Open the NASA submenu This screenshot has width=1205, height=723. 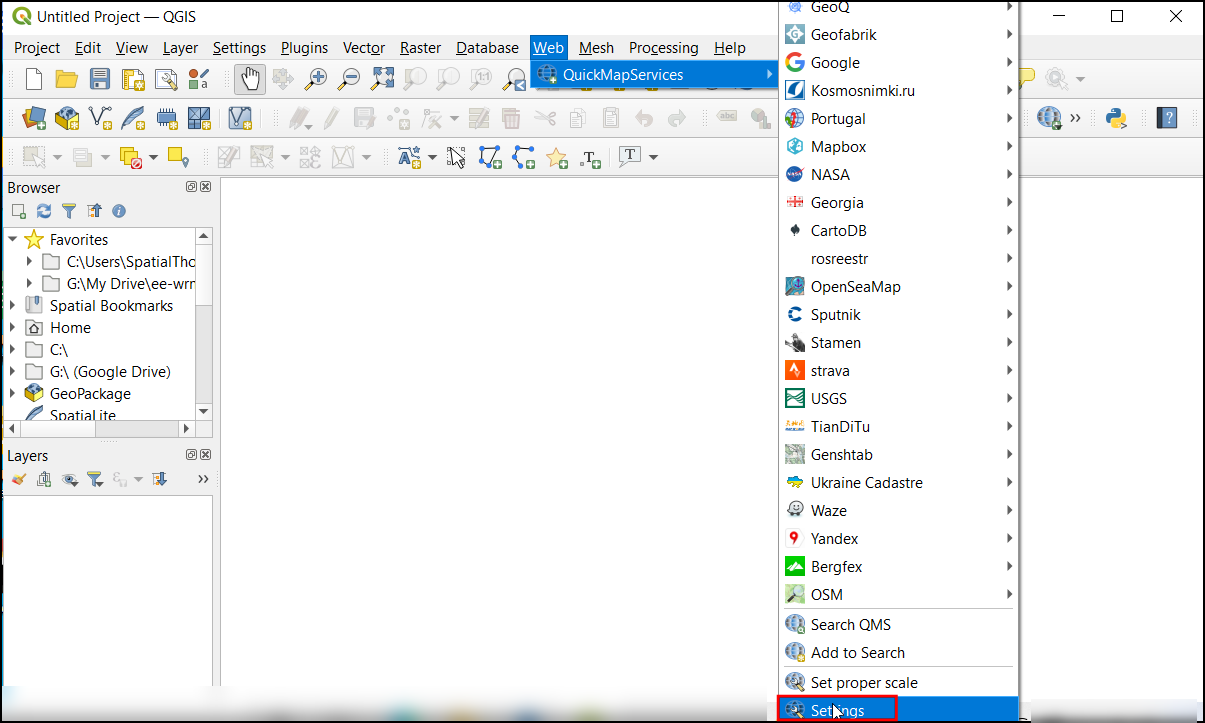tap(899, 174)
